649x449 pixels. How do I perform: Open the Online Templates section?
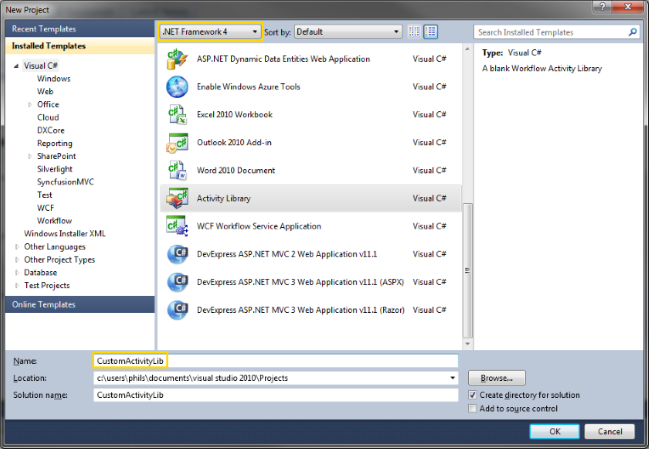pos(79,305)
